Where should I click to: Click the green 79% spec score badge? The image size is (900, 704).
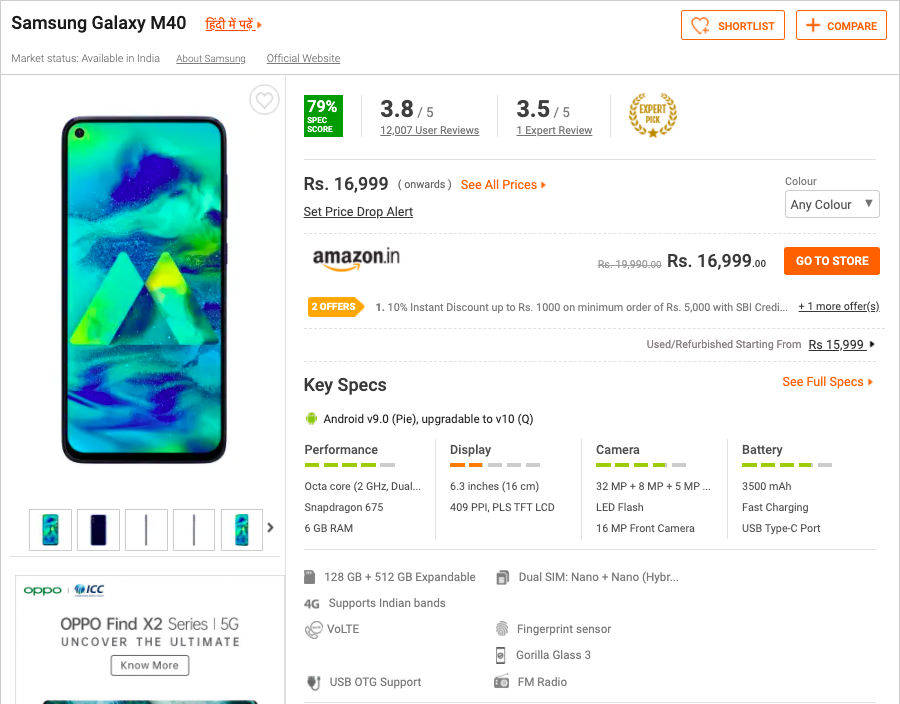tap(323, 116)
